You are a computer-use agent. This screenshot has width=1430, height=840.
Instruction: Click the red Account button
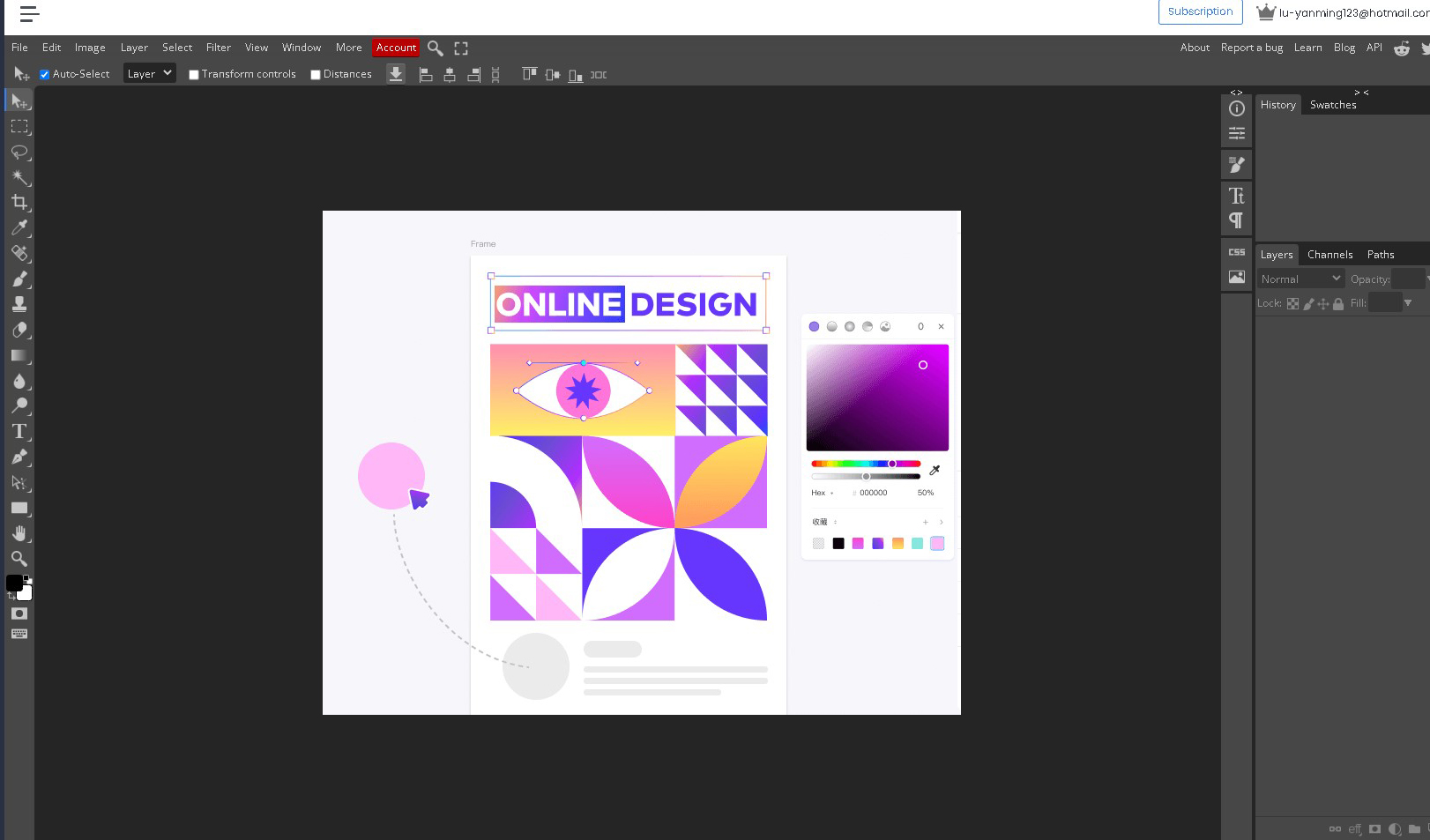[396, 48]
